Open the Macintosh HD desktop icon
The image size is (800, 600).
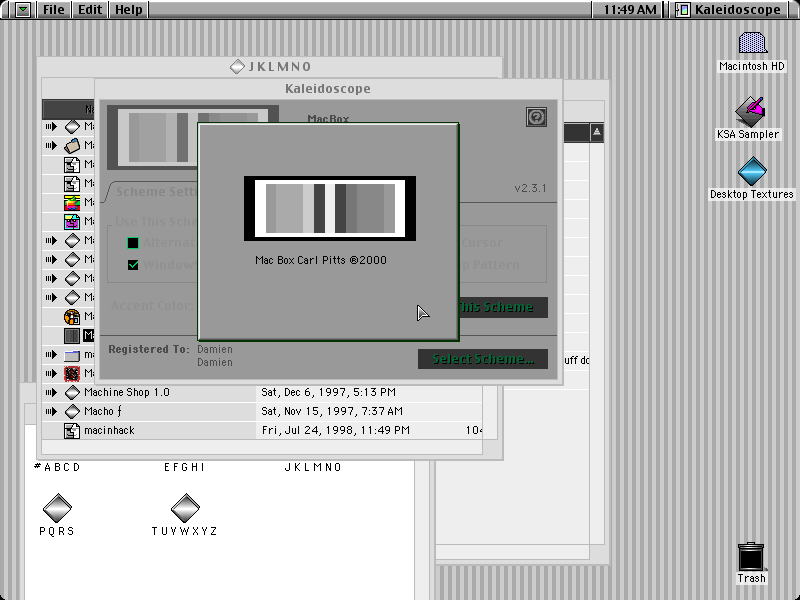[752, 43]
